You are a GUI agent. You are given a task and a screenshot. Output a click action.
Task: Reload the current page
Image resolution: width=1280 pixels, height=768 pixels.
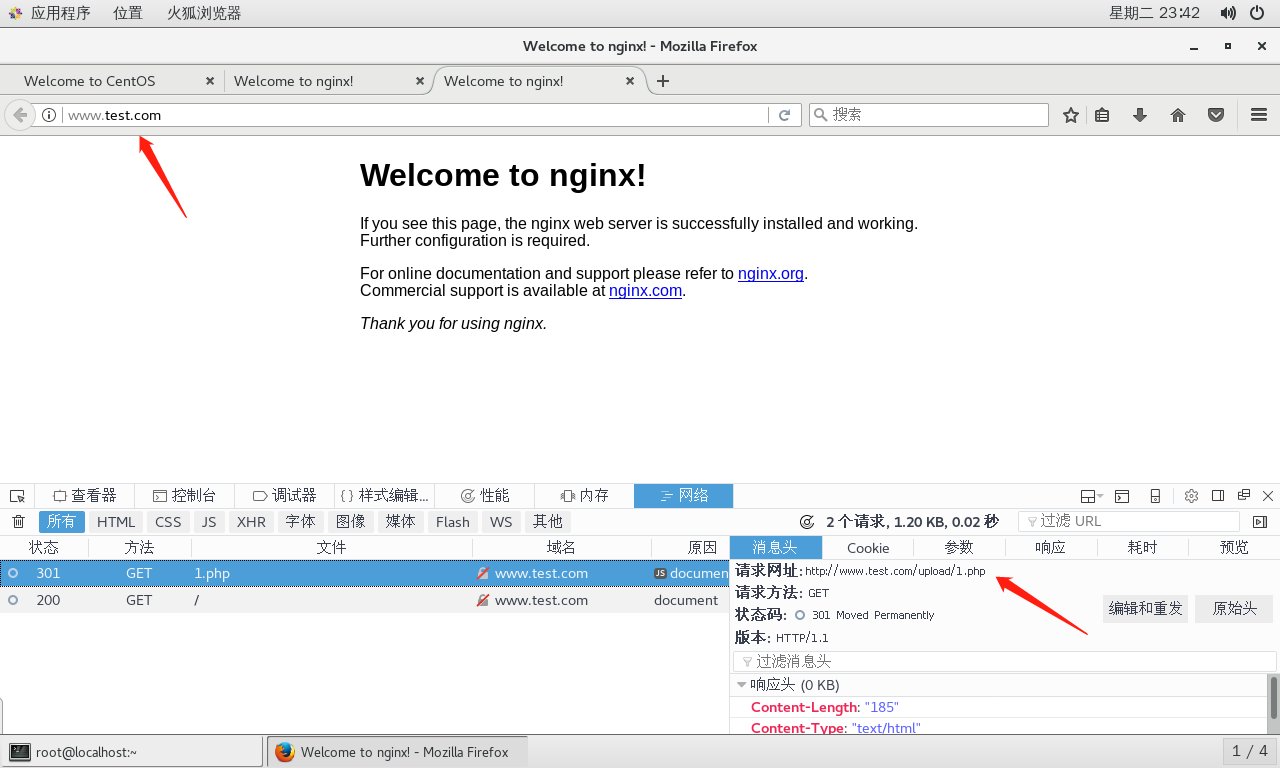(785, 115)
